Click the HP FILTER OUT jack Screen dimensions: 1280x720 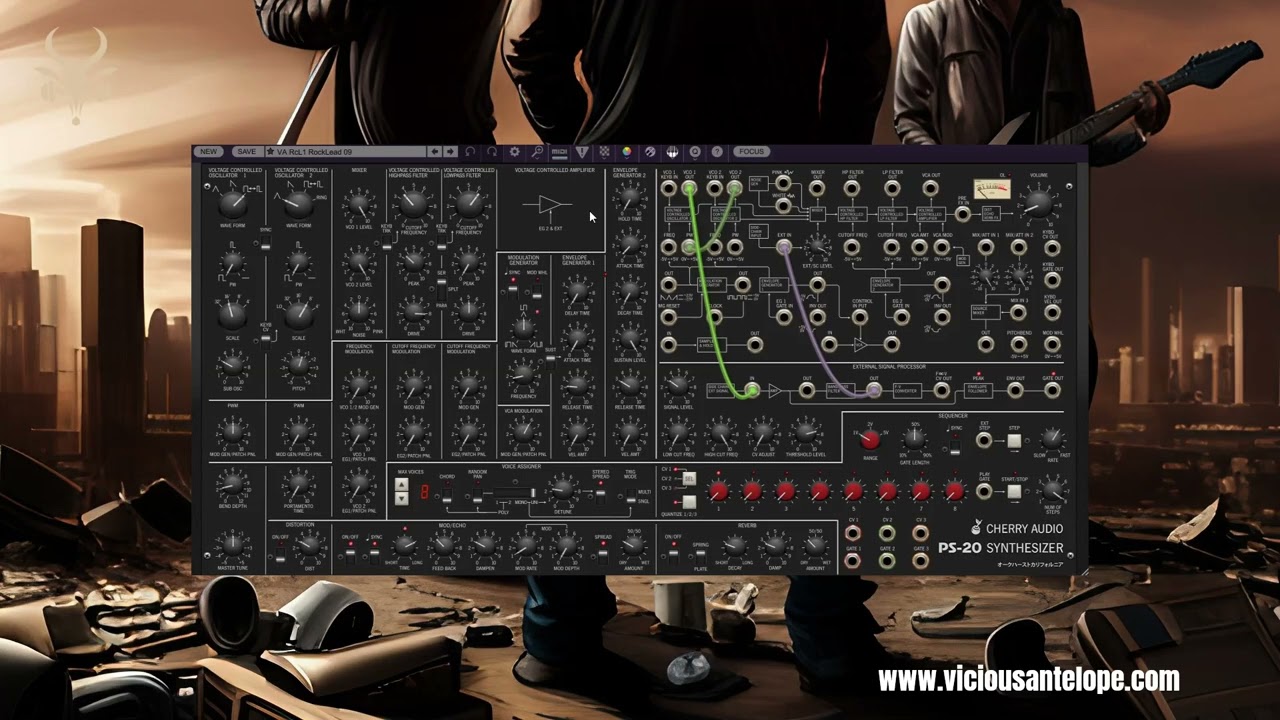click(852, 188)
